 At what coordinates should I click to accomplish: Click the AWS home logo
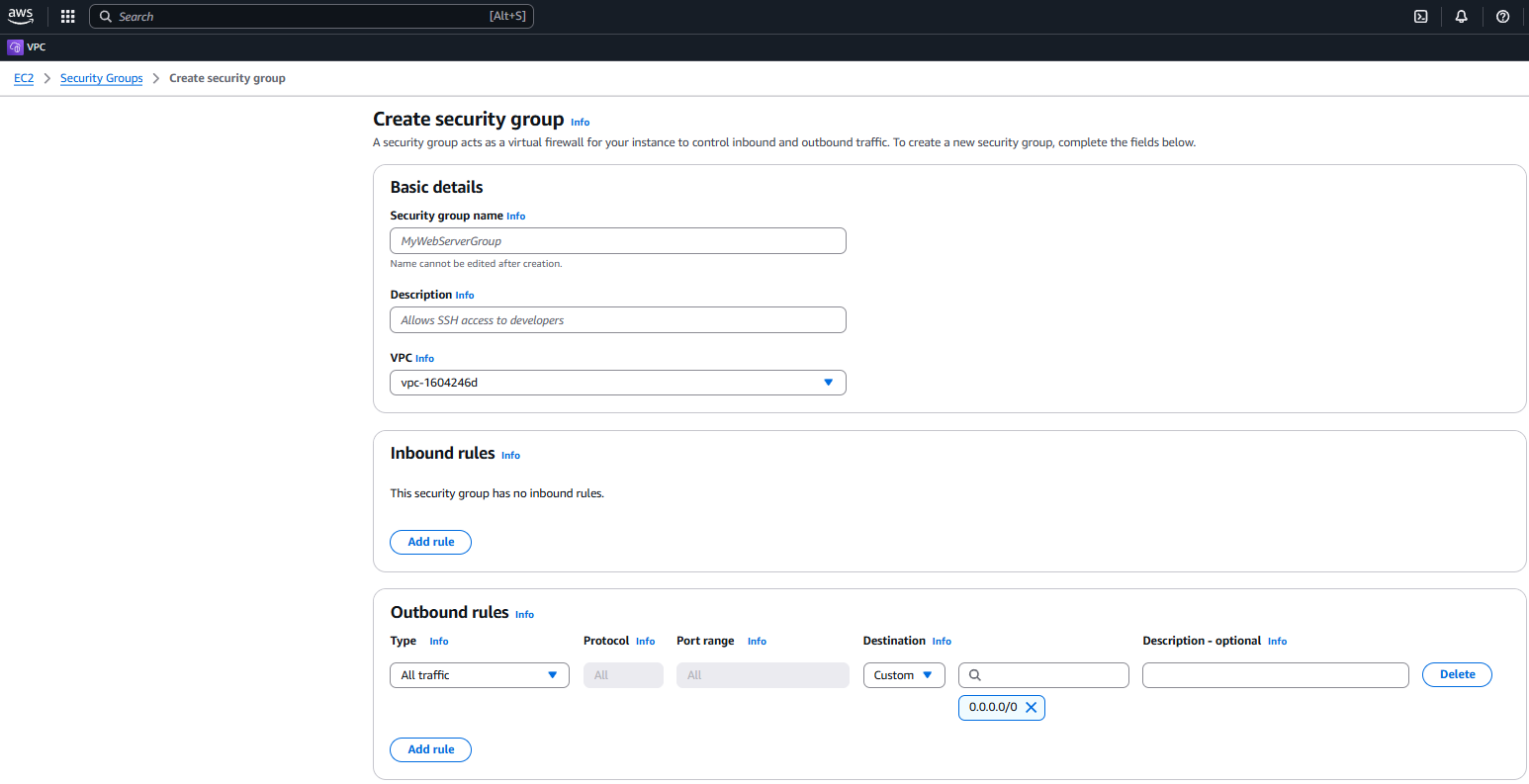(21, 16)
